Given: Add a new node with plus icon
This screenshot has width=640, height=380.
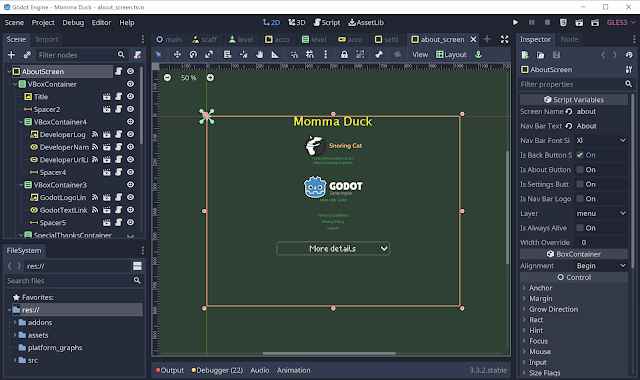Looking at the screenshot, I should click(x=11, y=55).
